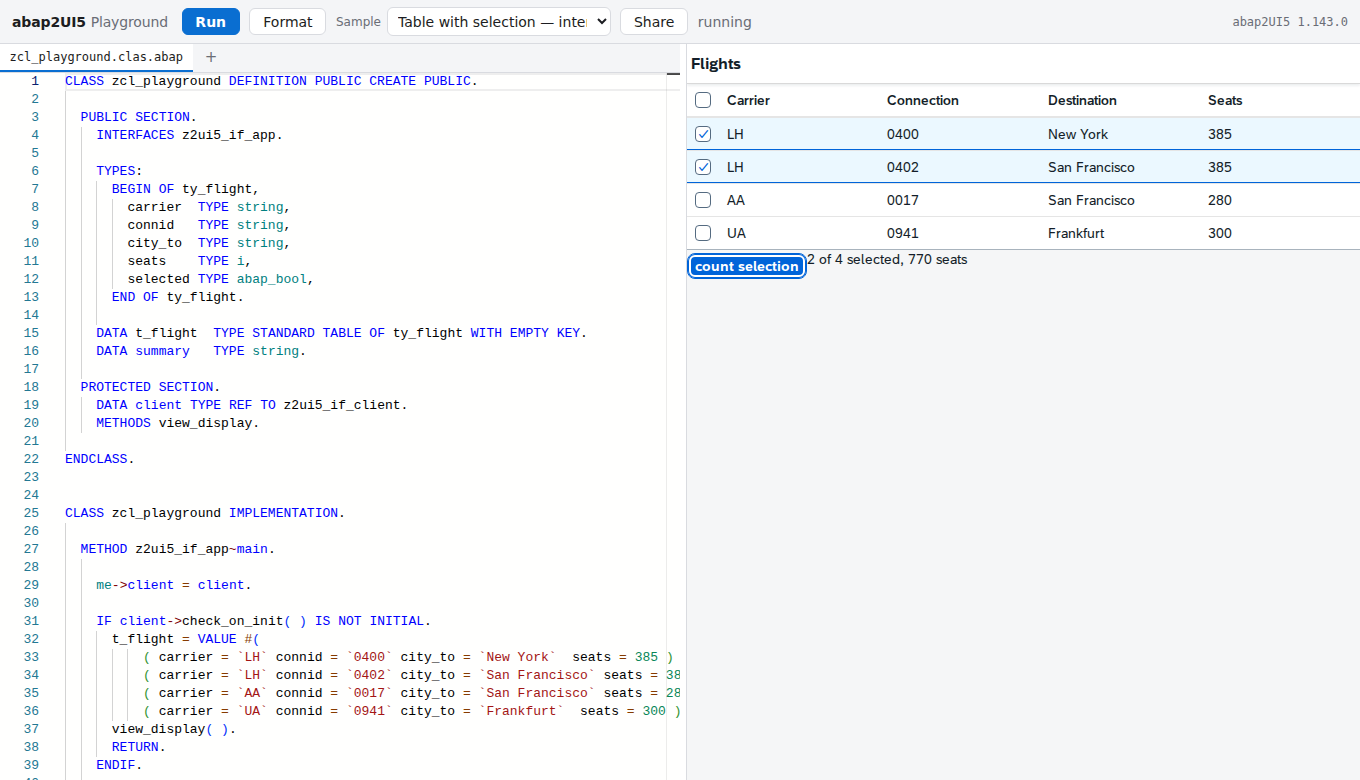The image size is (1360, 780).
Task: Click the '2 of 4 selected, 770 seats' summary
Action: 888,259
